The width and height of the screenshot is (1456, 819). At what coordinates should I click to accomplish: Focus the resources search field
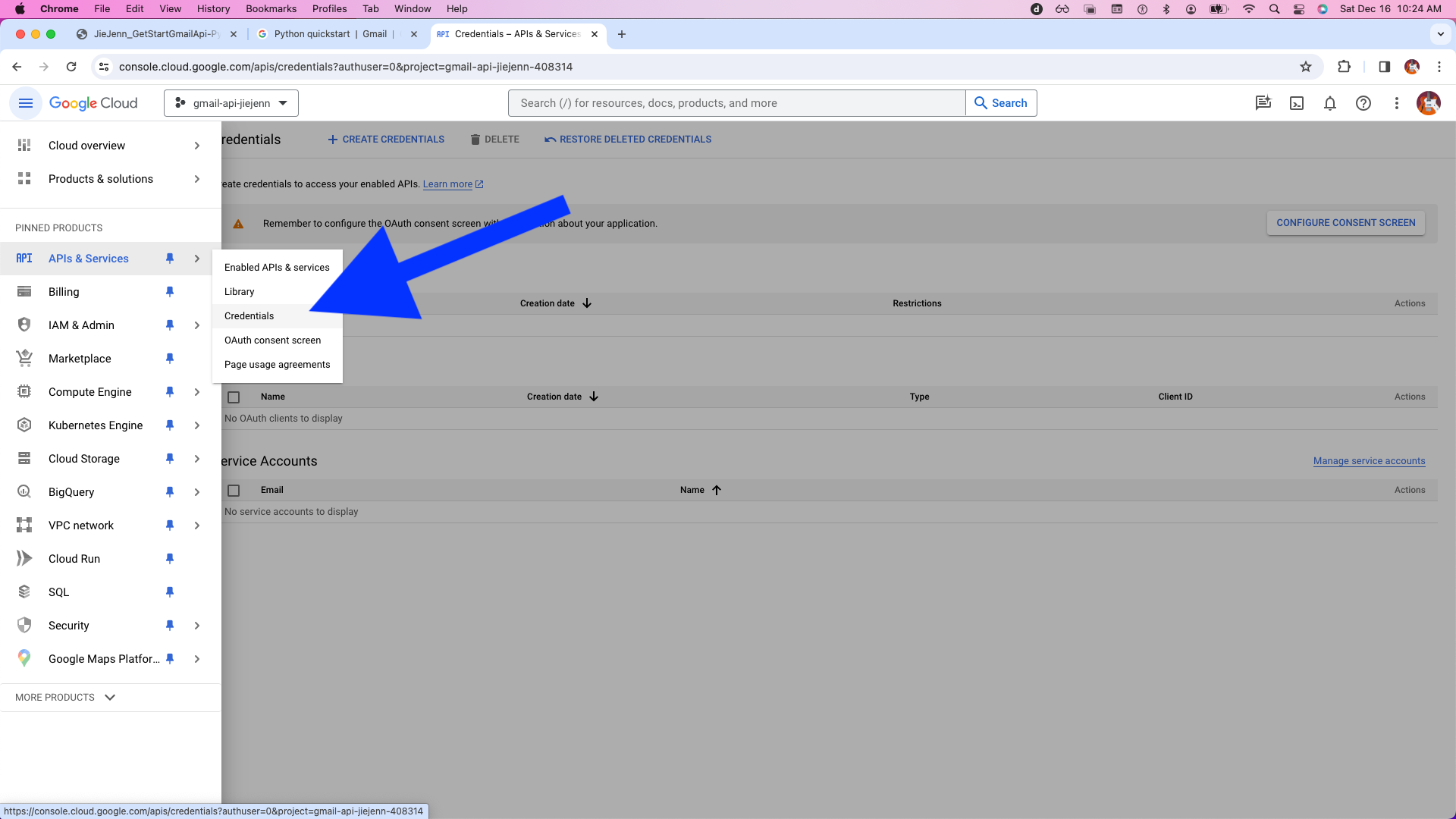point(736,103)
